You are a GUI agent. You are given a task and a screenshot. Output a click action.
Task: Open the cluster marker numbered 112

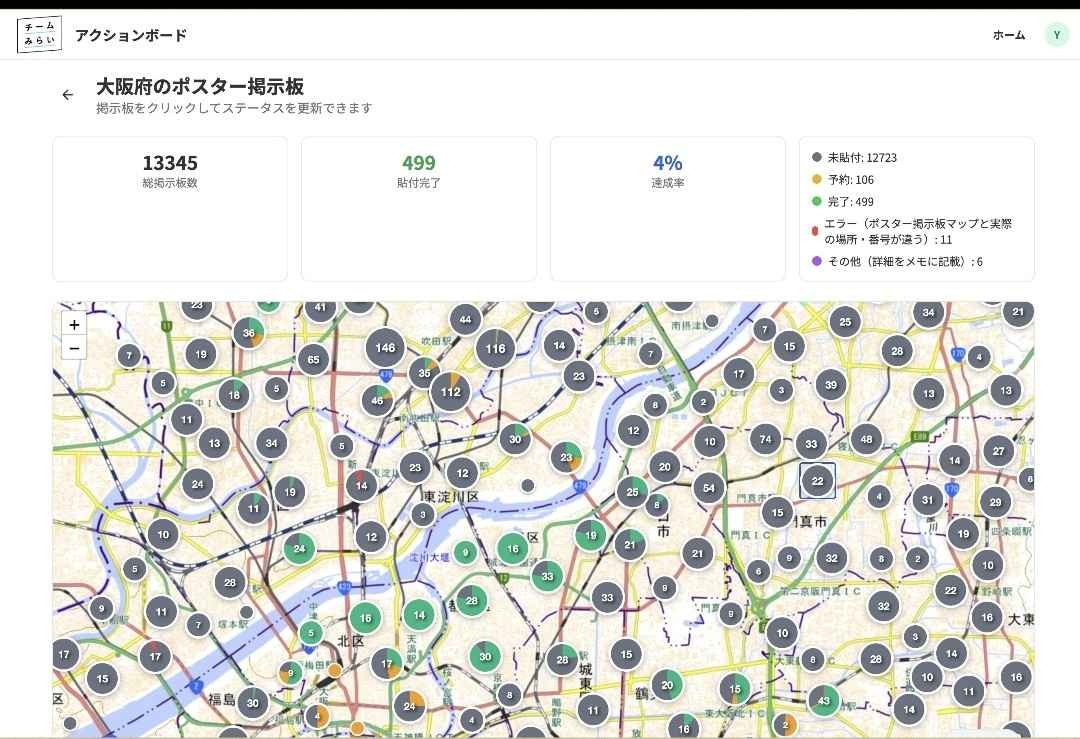coord(450,392)
